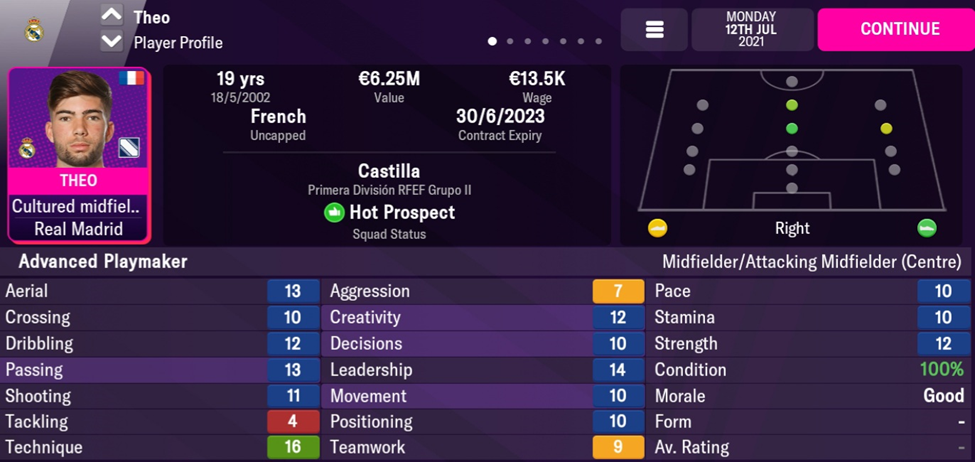Click the green Hot Prospect status icon
This screenshot has width=975, height=462.
[334, 213]
